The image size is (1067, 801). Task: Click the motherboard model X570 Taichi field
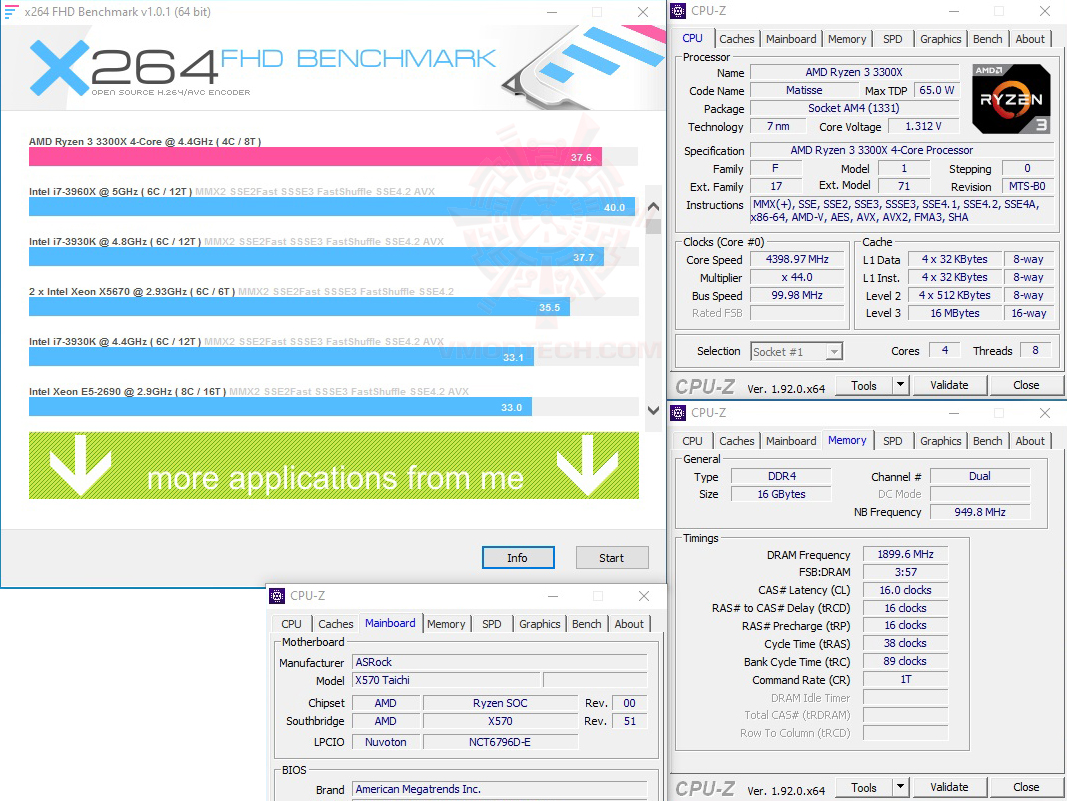click(x=446, y=681)
